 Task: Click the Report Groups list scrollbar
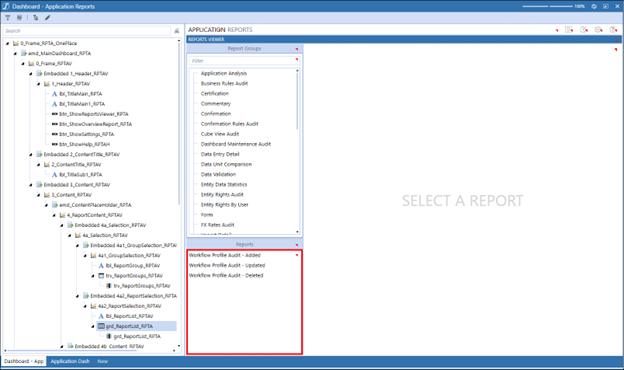(x=297, y=101)
